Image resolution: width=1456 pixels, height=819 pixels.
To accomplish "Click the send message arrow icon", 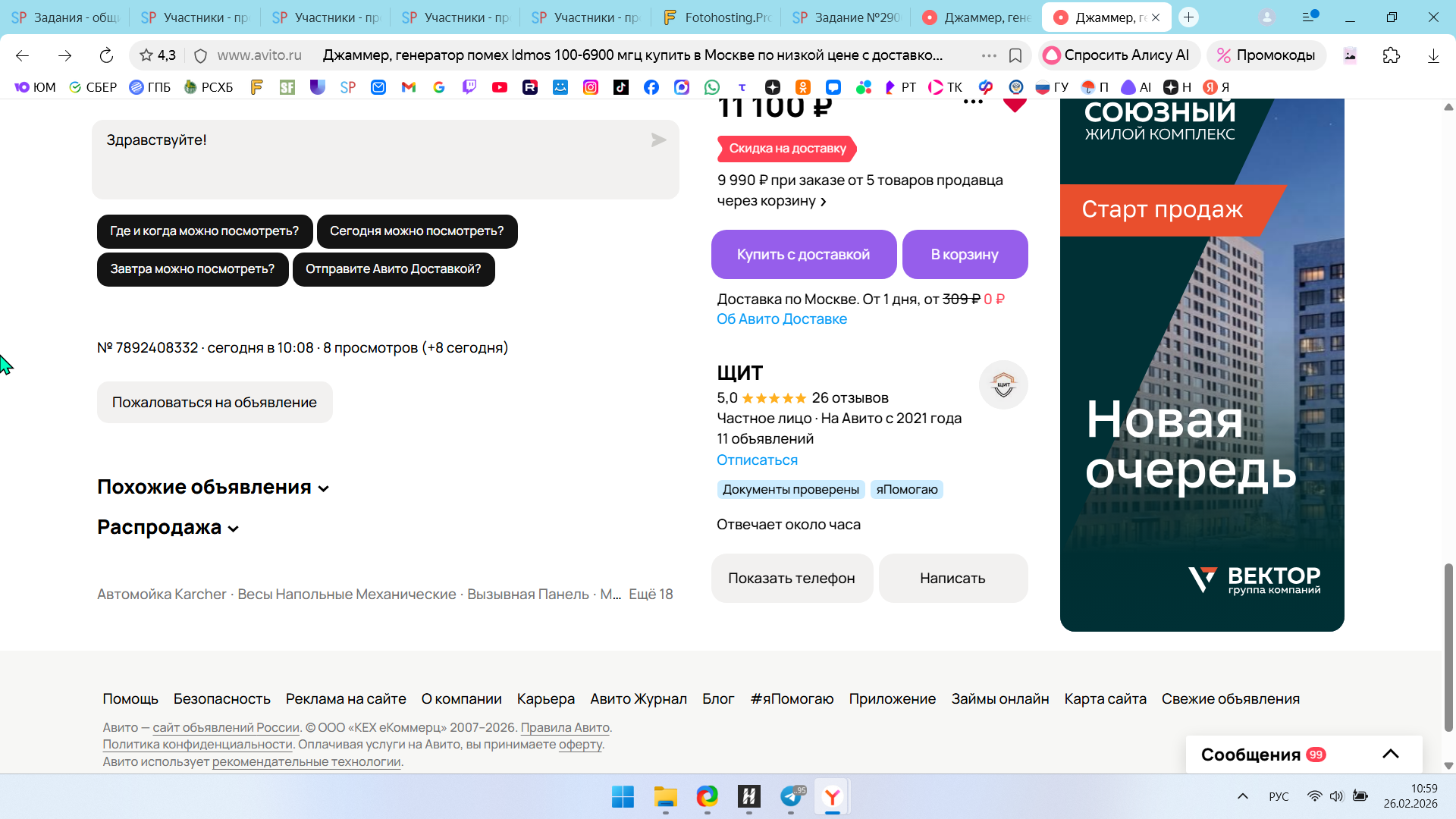I will pyautogui.click(x=658, y=140).
